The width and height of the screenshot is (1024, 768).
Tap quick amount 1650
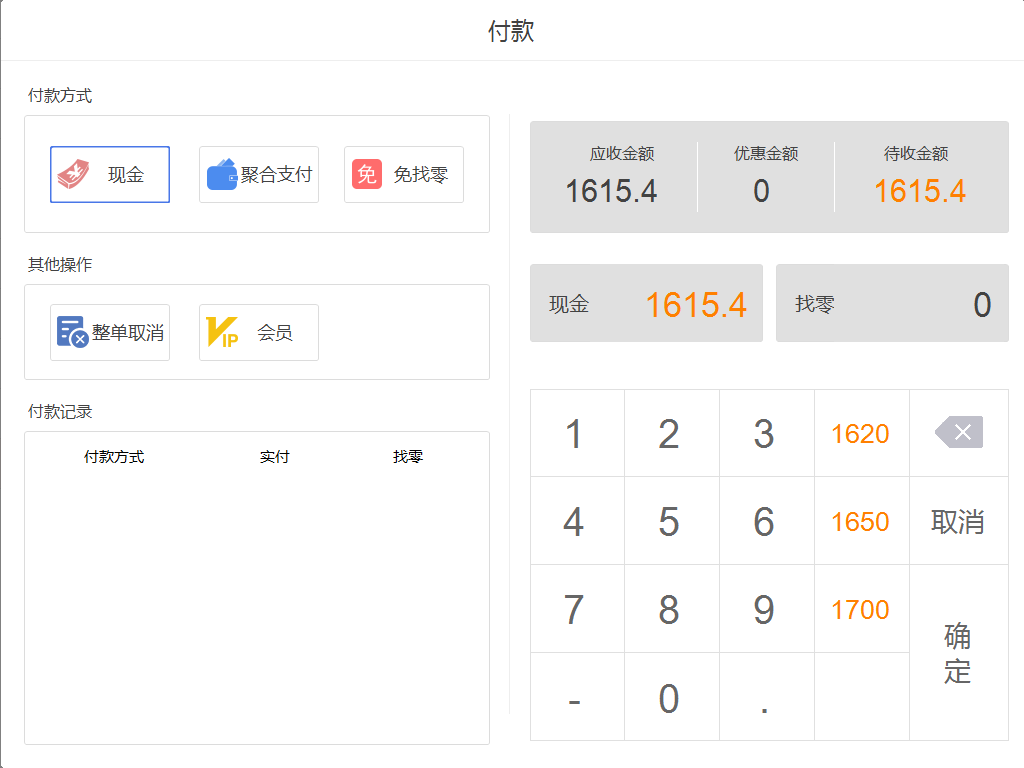(861, 521)
